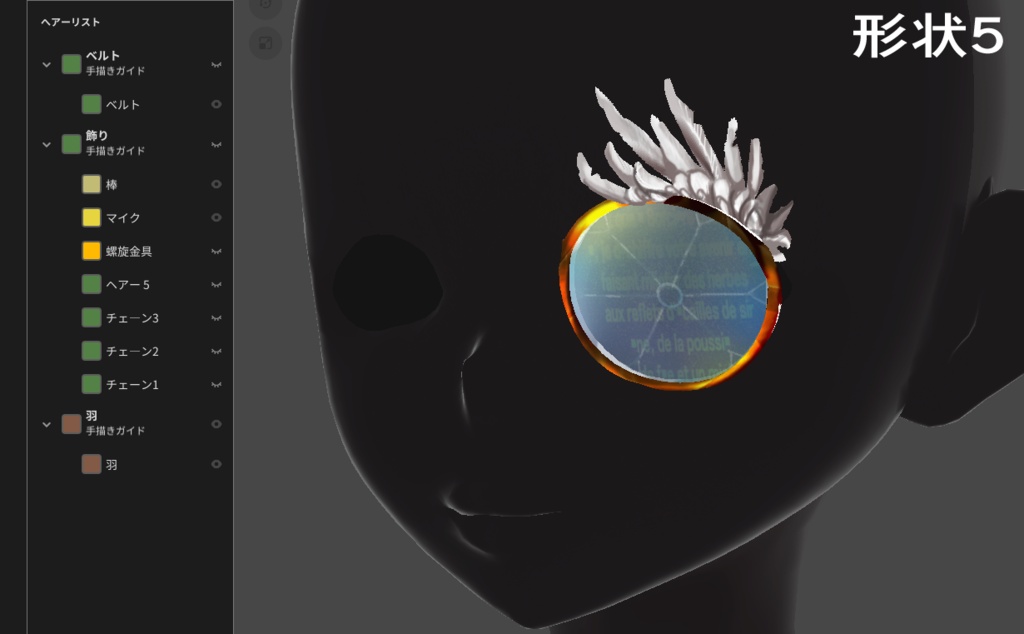Open the pale yellow swatch beside 棒
This screenshot has width=1024, height=634.
click(91, 184)
